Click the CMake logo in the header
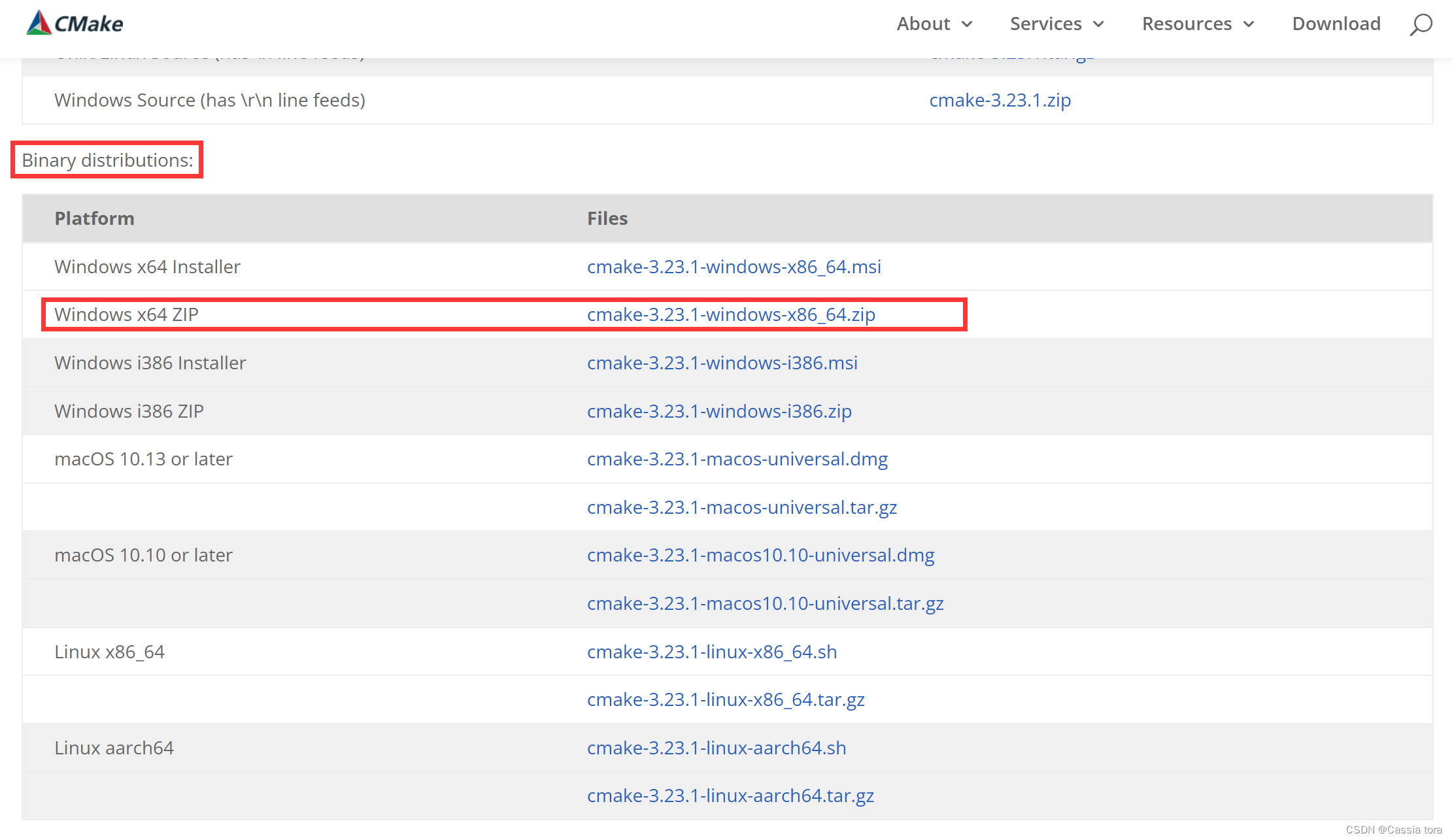 [x=75, y=24]
